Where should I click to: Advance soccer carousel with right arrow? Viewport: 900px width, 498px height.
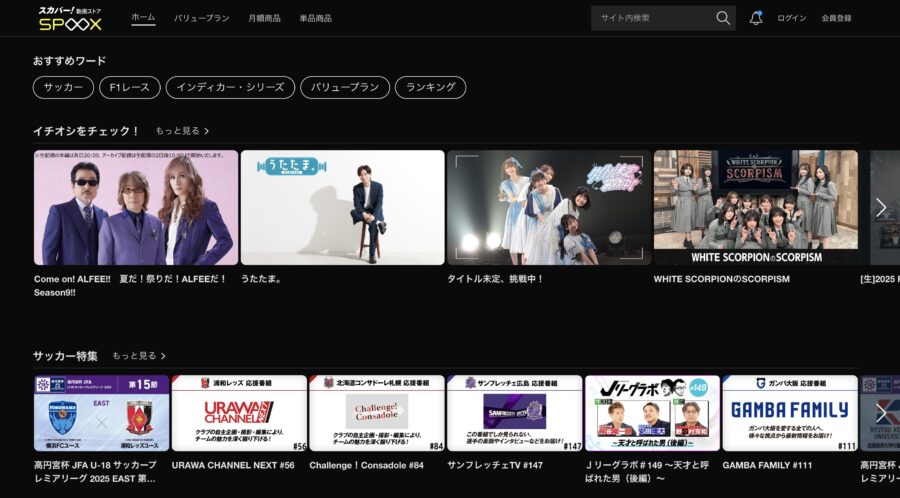[880, 412]
